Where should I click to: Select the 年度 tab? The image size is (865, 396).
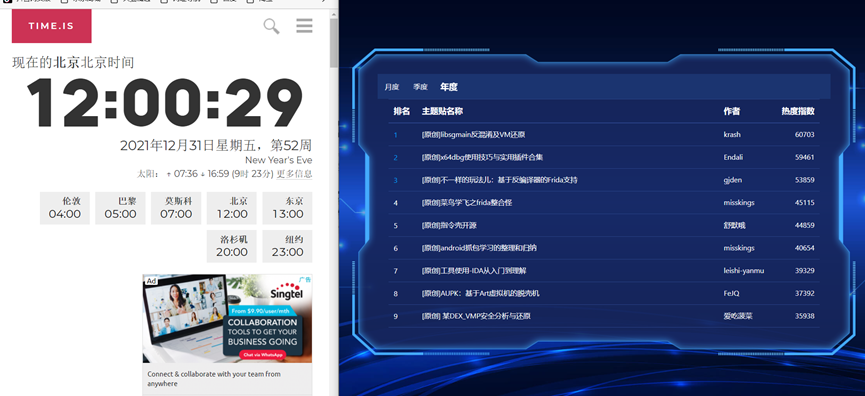[449, 87]
